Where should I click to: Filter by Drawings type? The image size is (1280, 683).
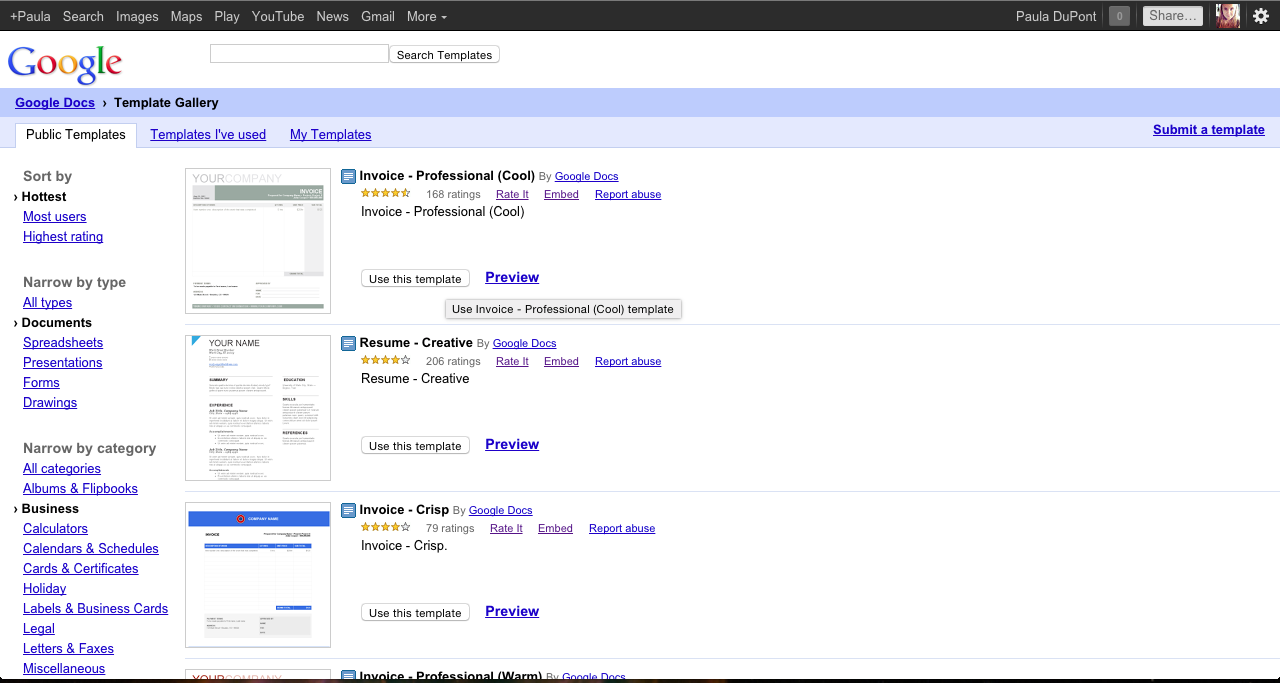click(50, 403)
